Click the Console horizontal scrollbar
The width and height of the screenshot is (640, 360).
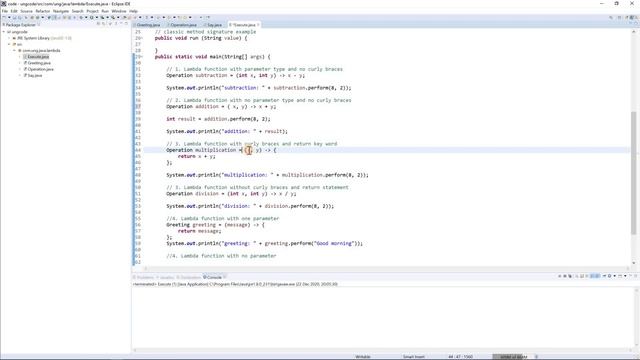383,350
